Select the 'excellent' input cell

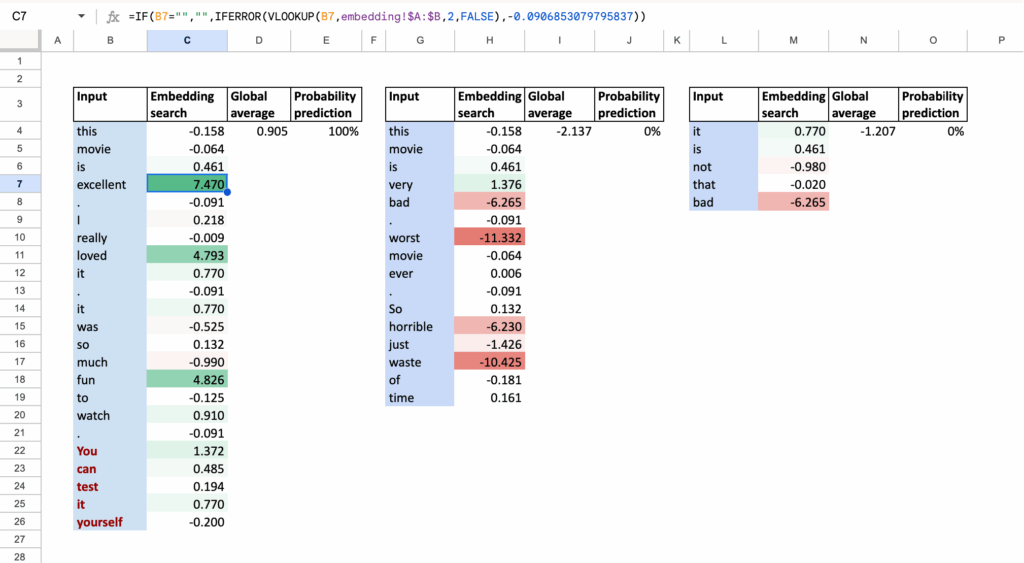[110, 184]
